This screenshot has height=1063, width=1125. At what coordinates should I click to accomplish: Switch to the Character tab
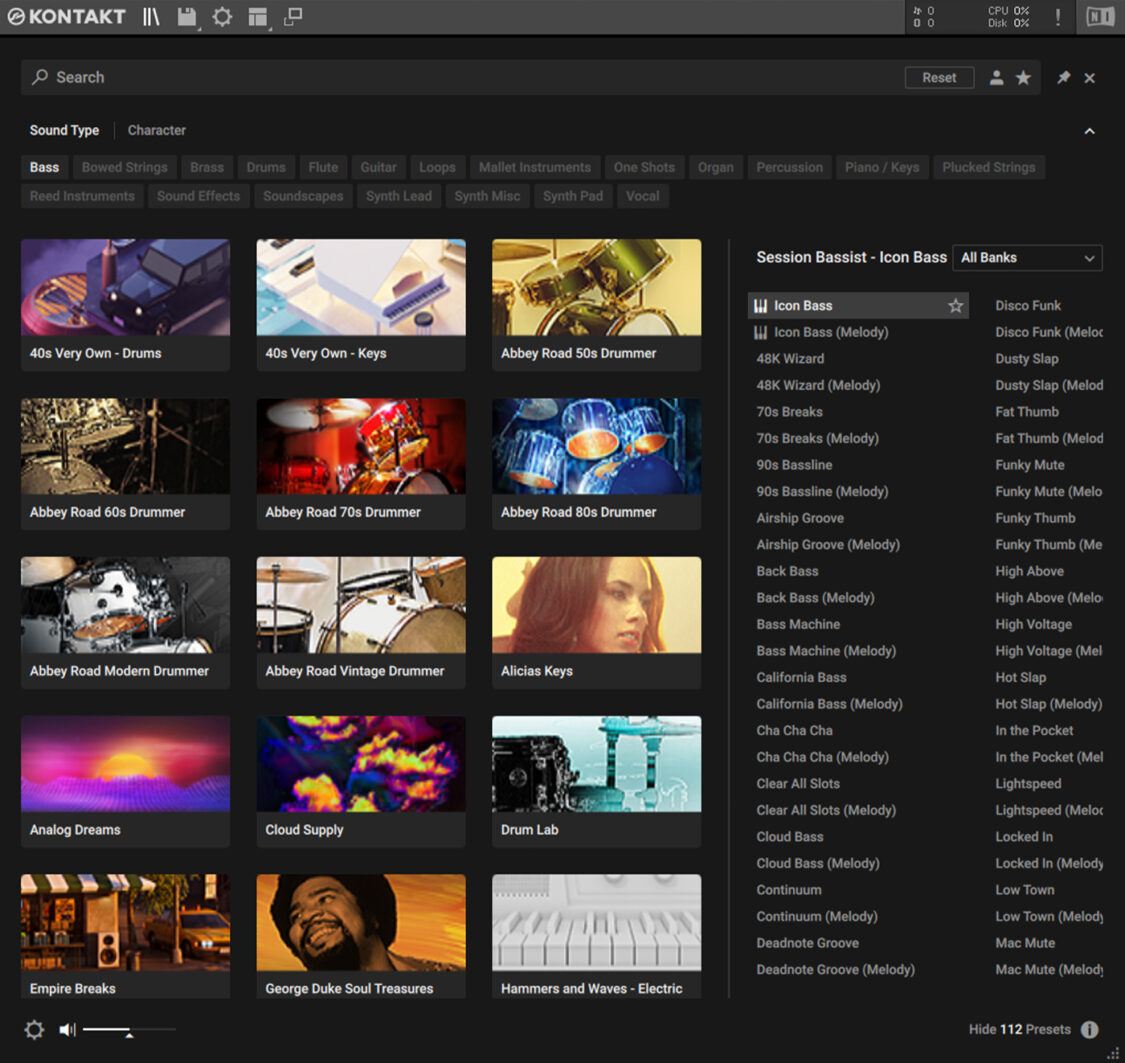point(157,131)
